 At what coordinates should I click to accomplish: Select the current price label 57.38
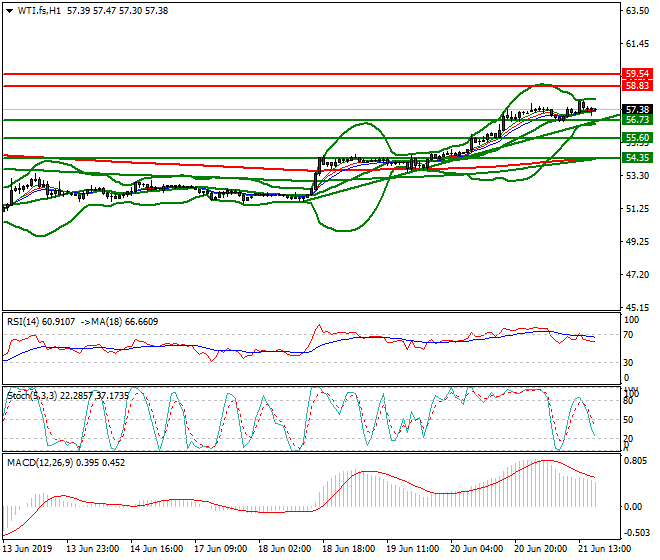(637, 110)
